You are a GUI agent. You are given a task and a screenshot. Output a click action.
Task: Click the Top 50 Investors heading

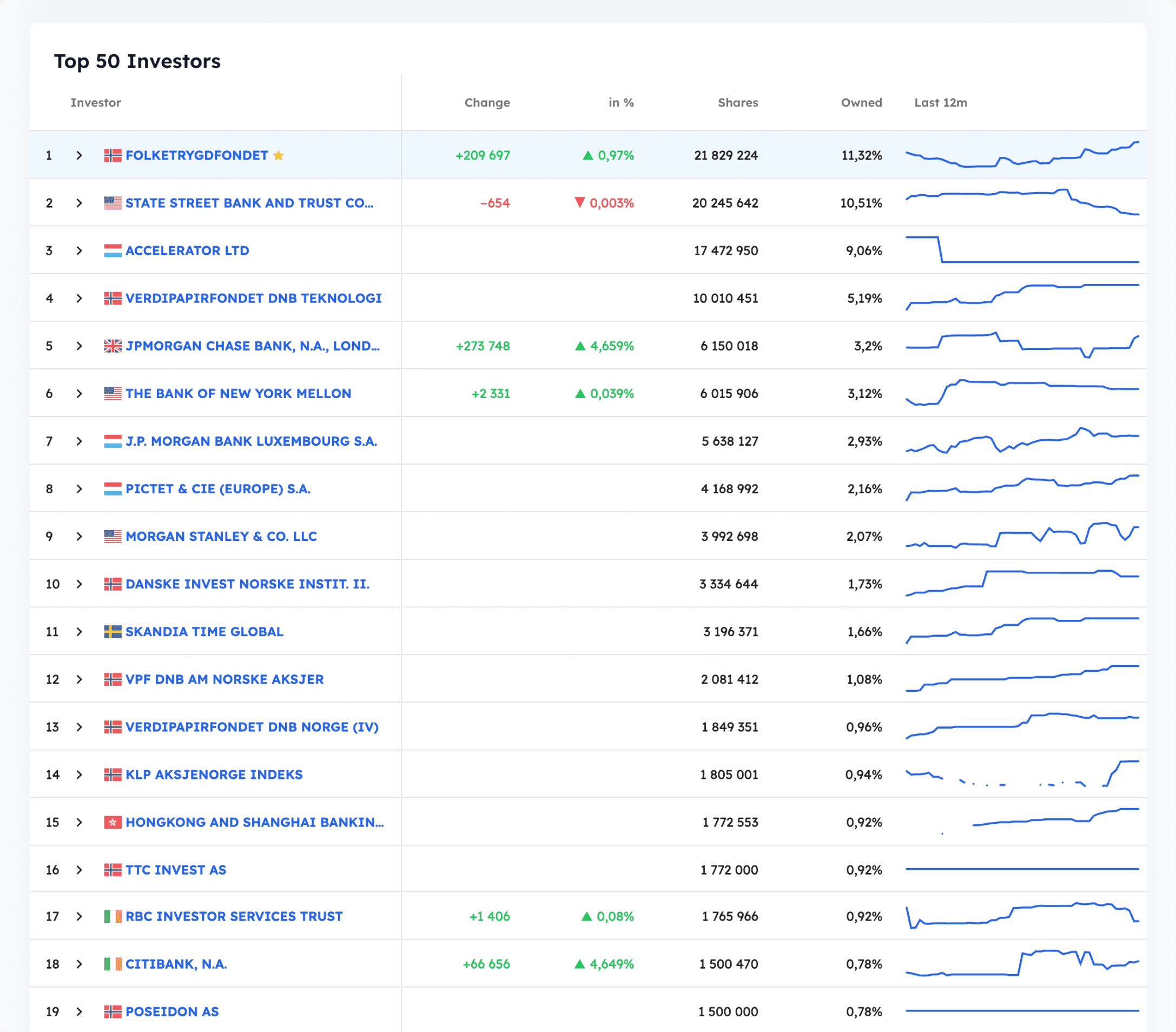(137, 61)
